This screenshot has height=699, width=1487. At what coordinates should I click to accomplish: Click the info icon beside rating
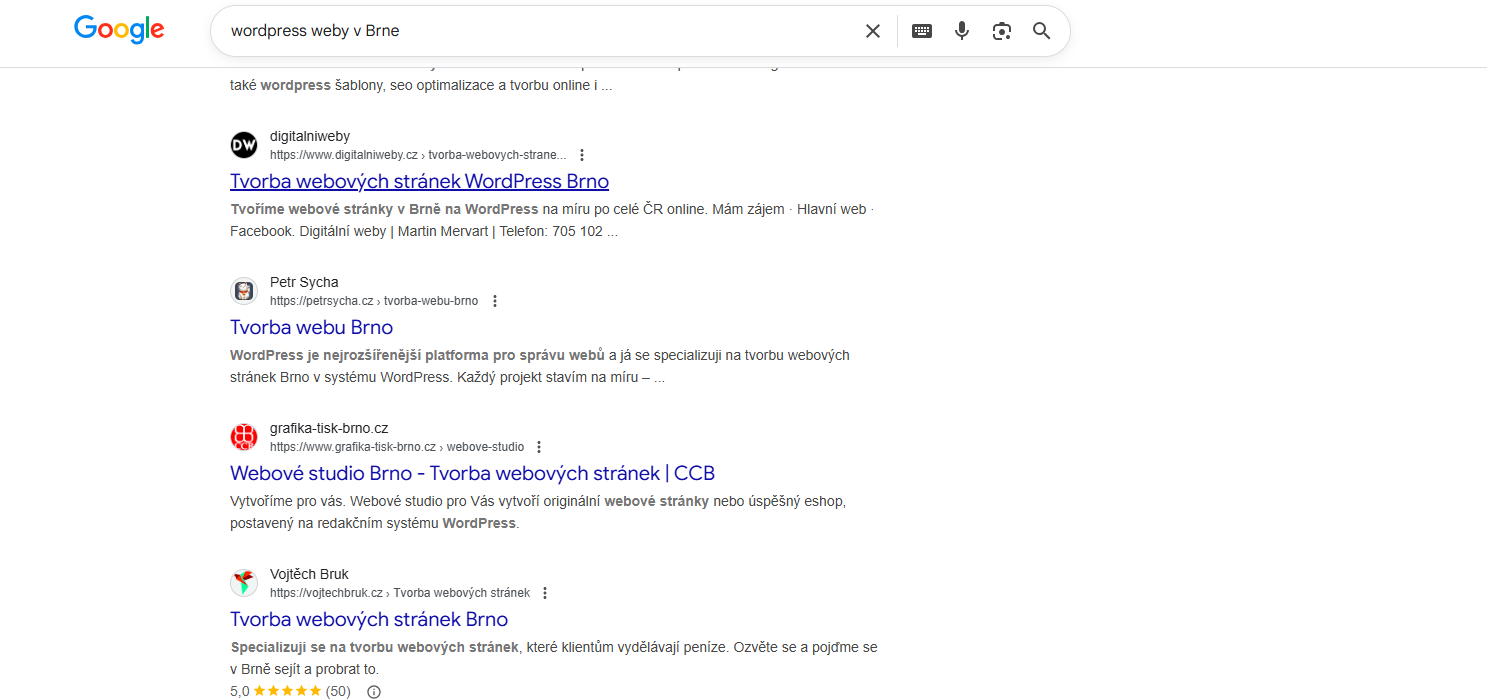pyautogui.click(x=374, y=691)
